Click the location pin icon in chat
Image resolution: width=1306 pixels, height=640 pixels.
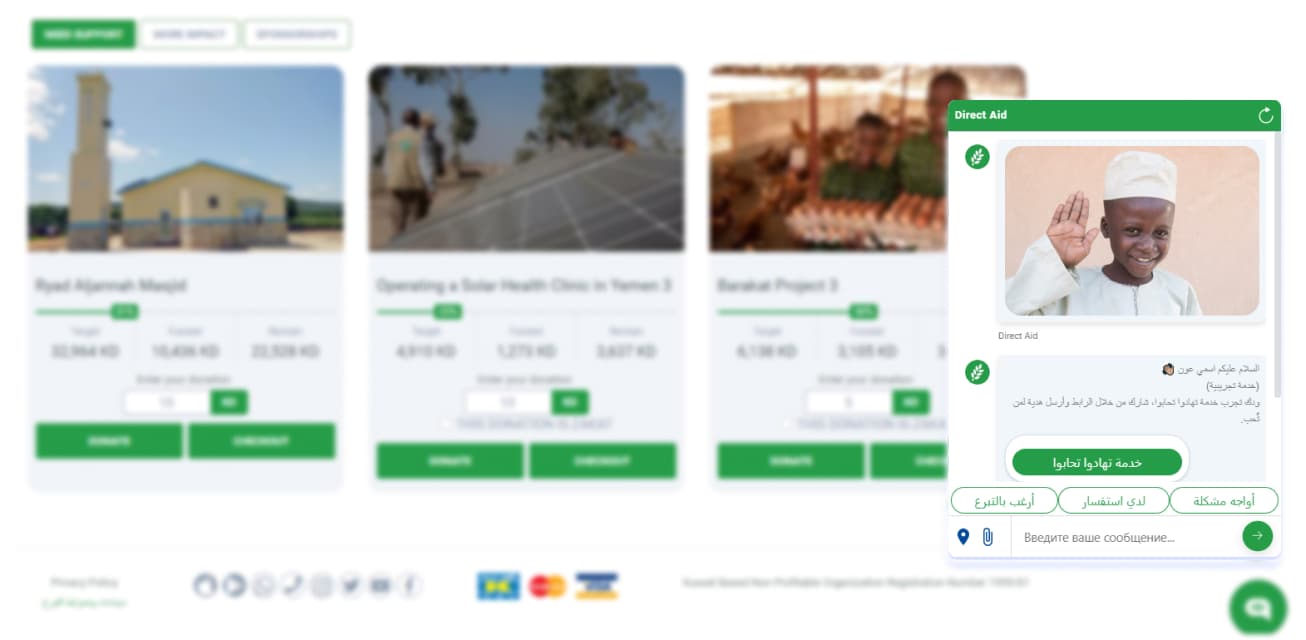tap(963, 537)
